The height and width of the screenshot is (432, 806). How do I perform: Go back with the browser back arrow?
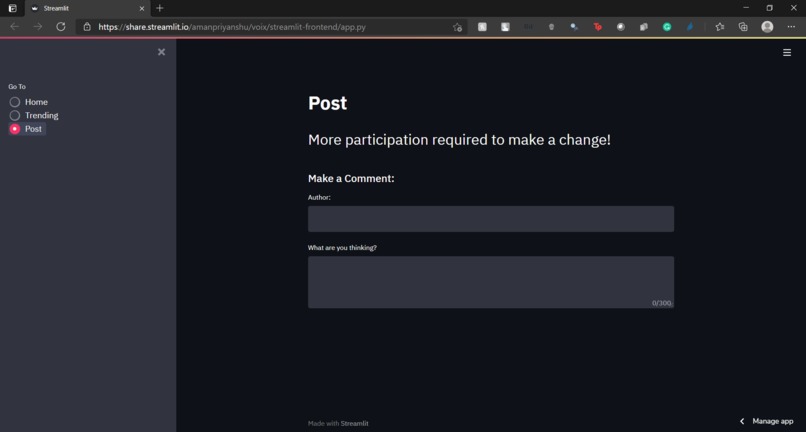[x=14, y=27]
